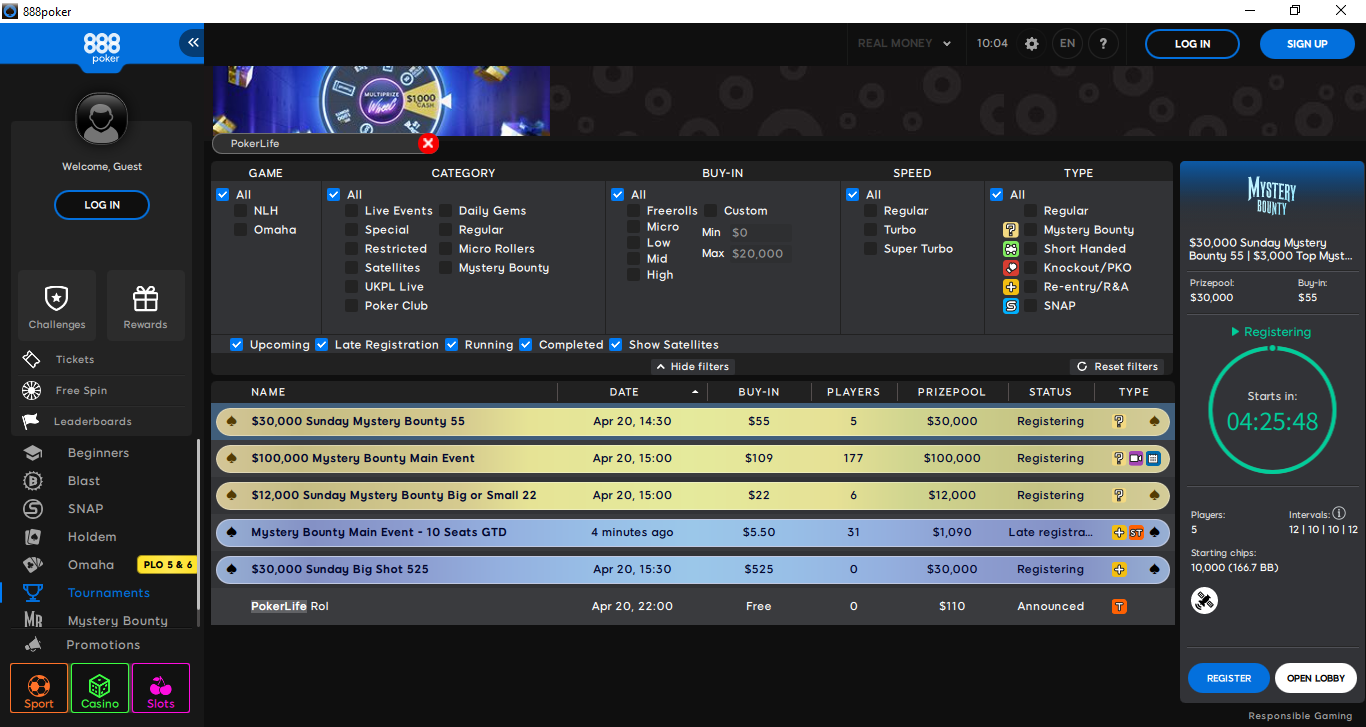1366x727 pixels.
Task: Sort the table by the DATE column
Action: pyautogui.click(x=632, y=392)
